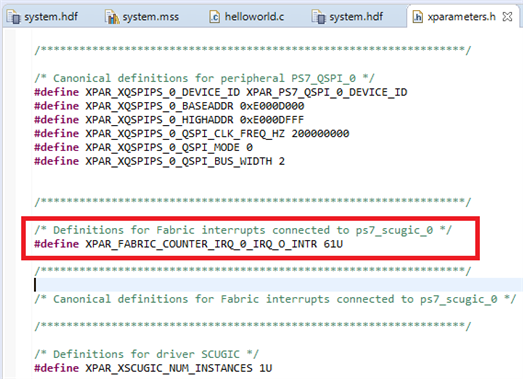Click the system.mss tab file icon
The width and height of the screenshot is (523, 379).
click(x=112, y=17)
